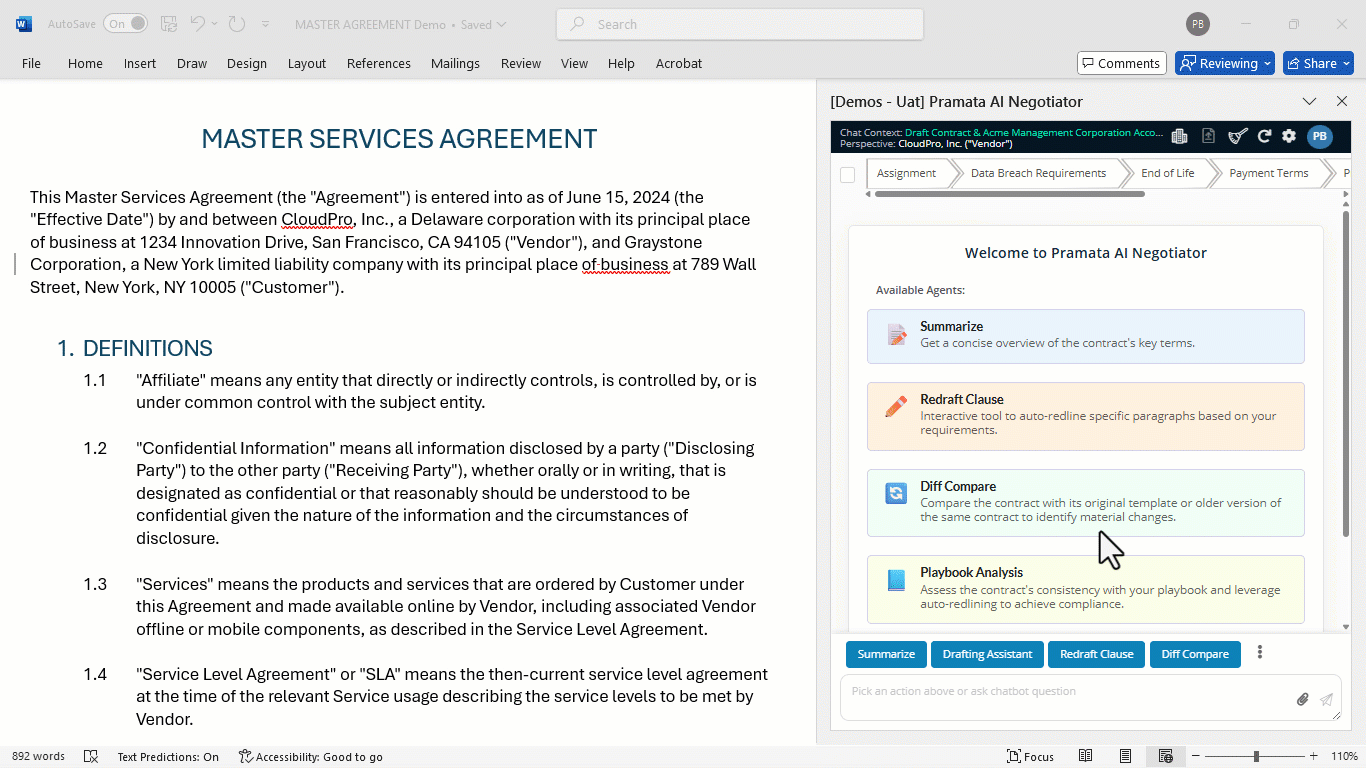Screen dimensions: 1366x768
Task: Open more actions three-dot menu
Action: tap(1260, 653)
